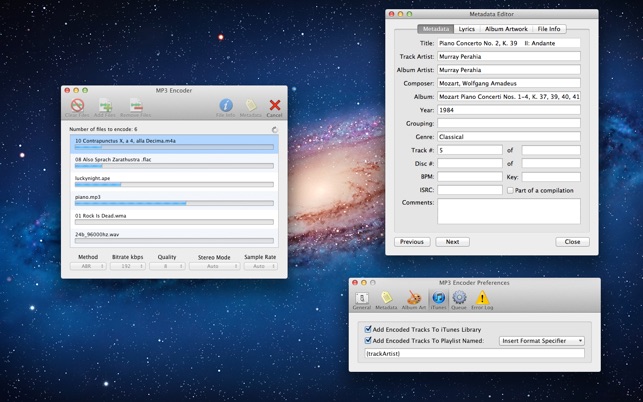Image resolution: width=643 pixels, height=402 pixels.
Task: Open the Album Art preferences pane
Action: 413,300
